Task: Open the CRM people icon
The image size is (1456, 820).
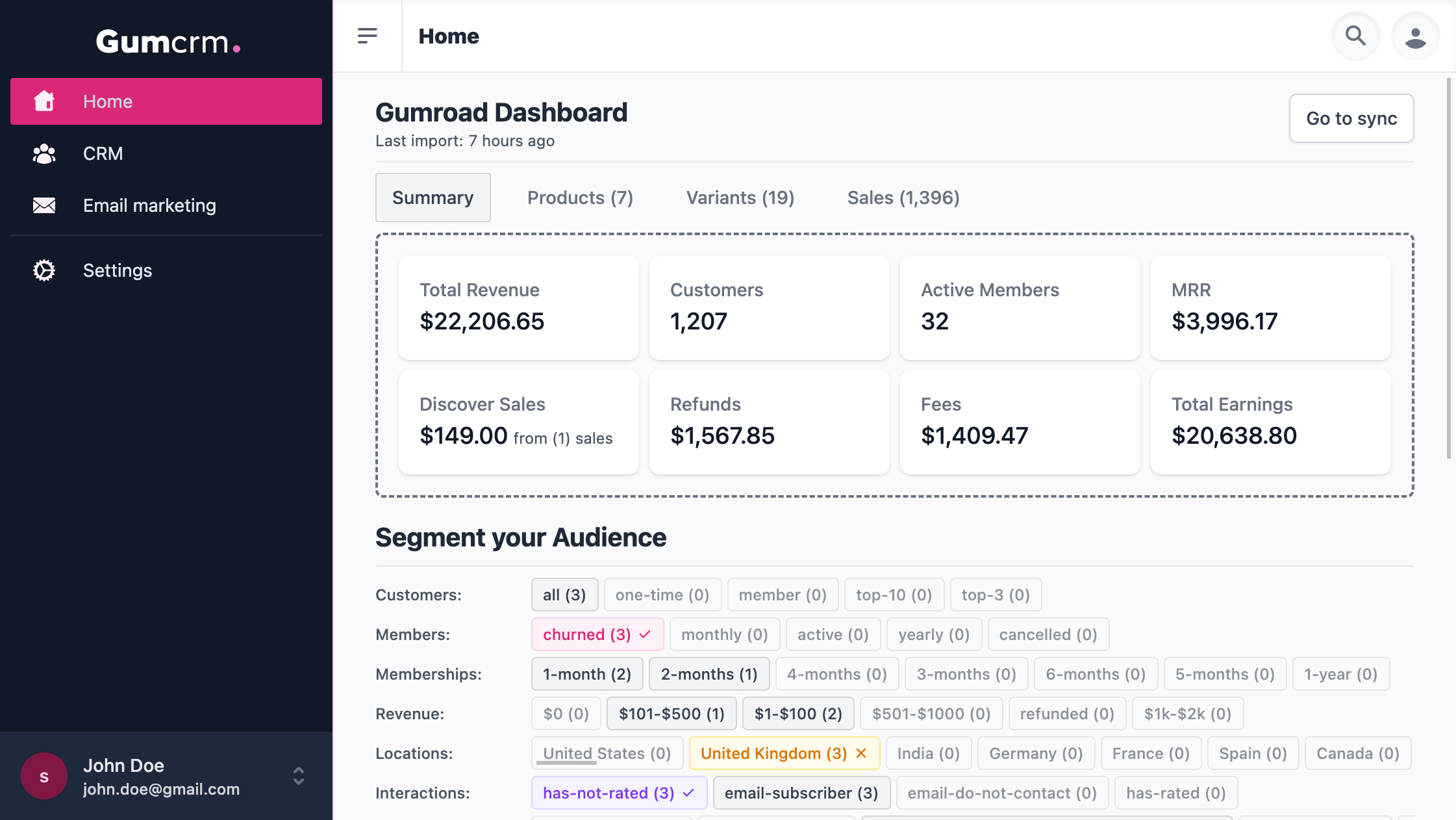Action: coord(44,154)
